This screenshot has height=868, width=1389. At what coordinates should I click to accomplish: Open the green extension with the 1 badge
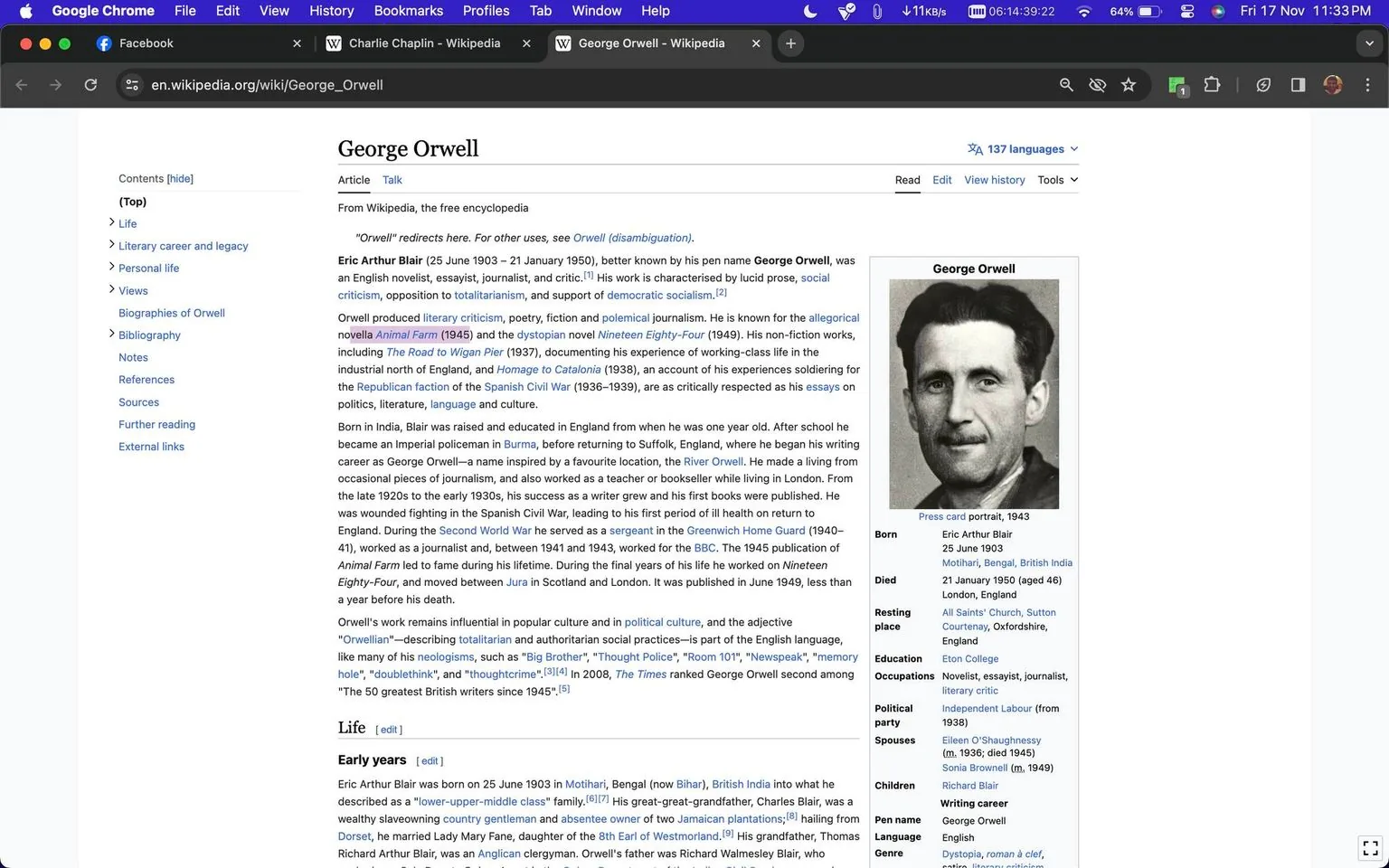tap(1176, 84)
